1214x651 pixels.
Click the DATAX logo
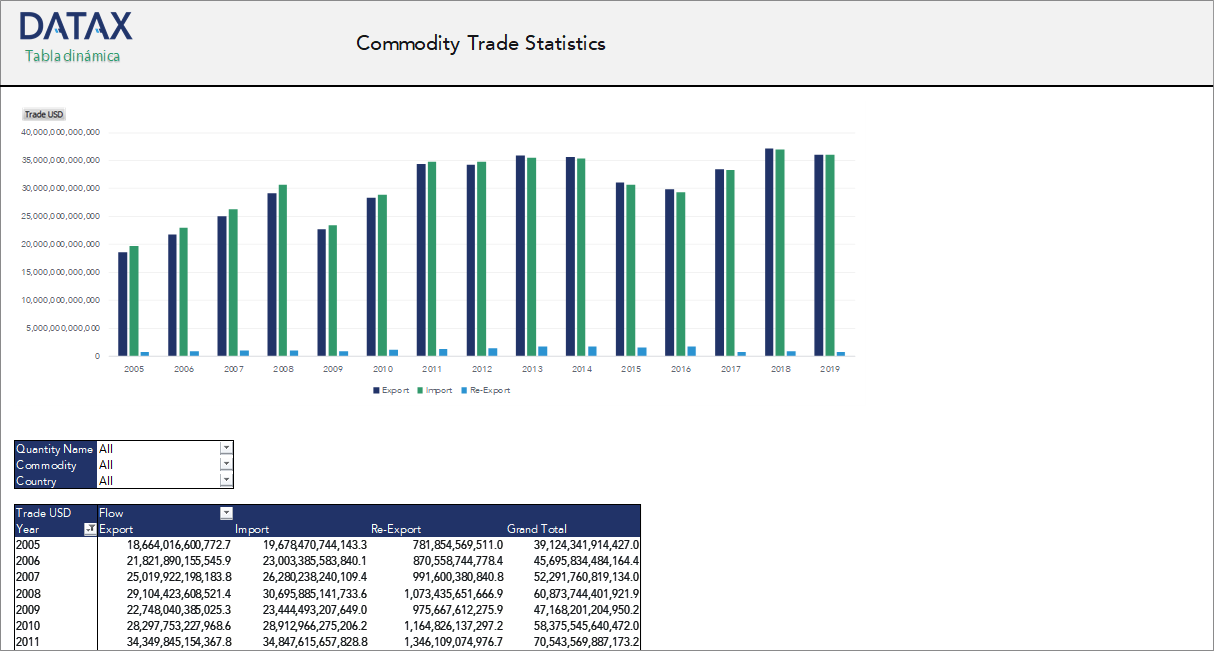76,24
